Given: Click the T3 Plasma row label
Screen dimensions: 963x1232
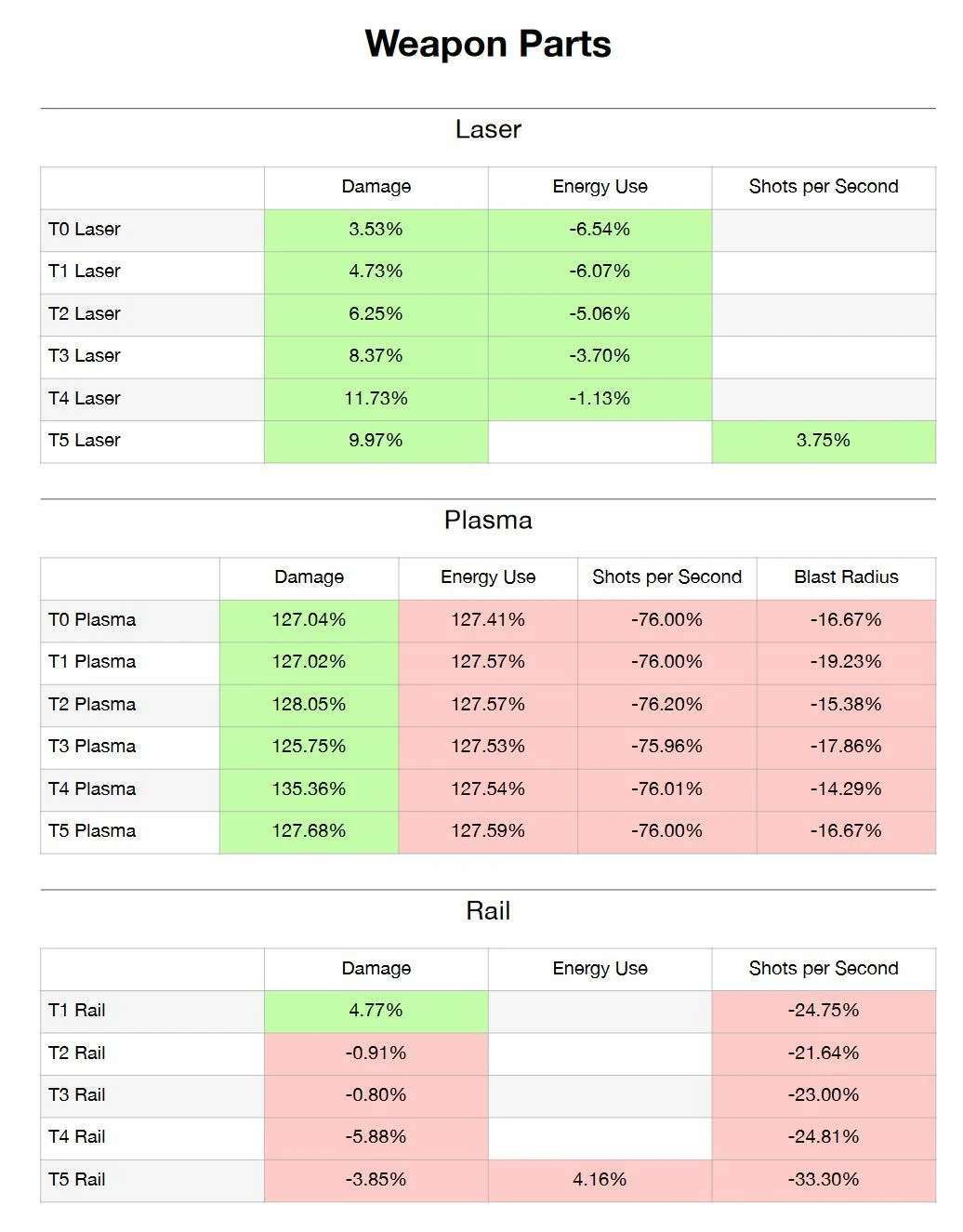Looking at the screenshot, I should 92,747.
